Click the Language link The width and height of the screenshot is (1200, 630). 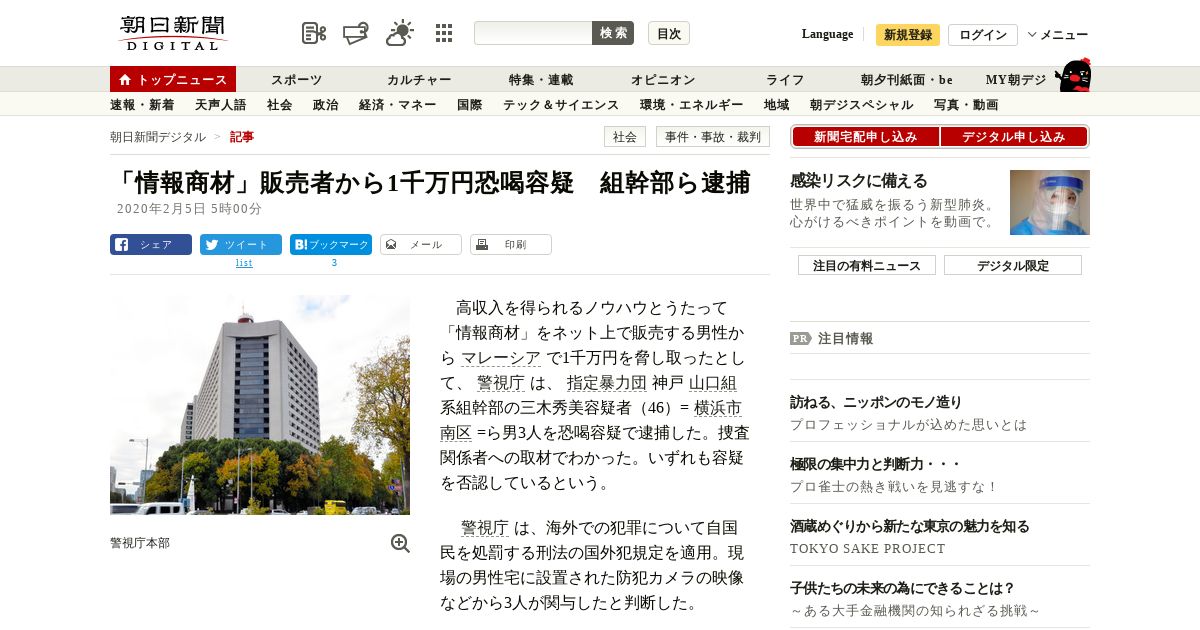pos(827,34)
